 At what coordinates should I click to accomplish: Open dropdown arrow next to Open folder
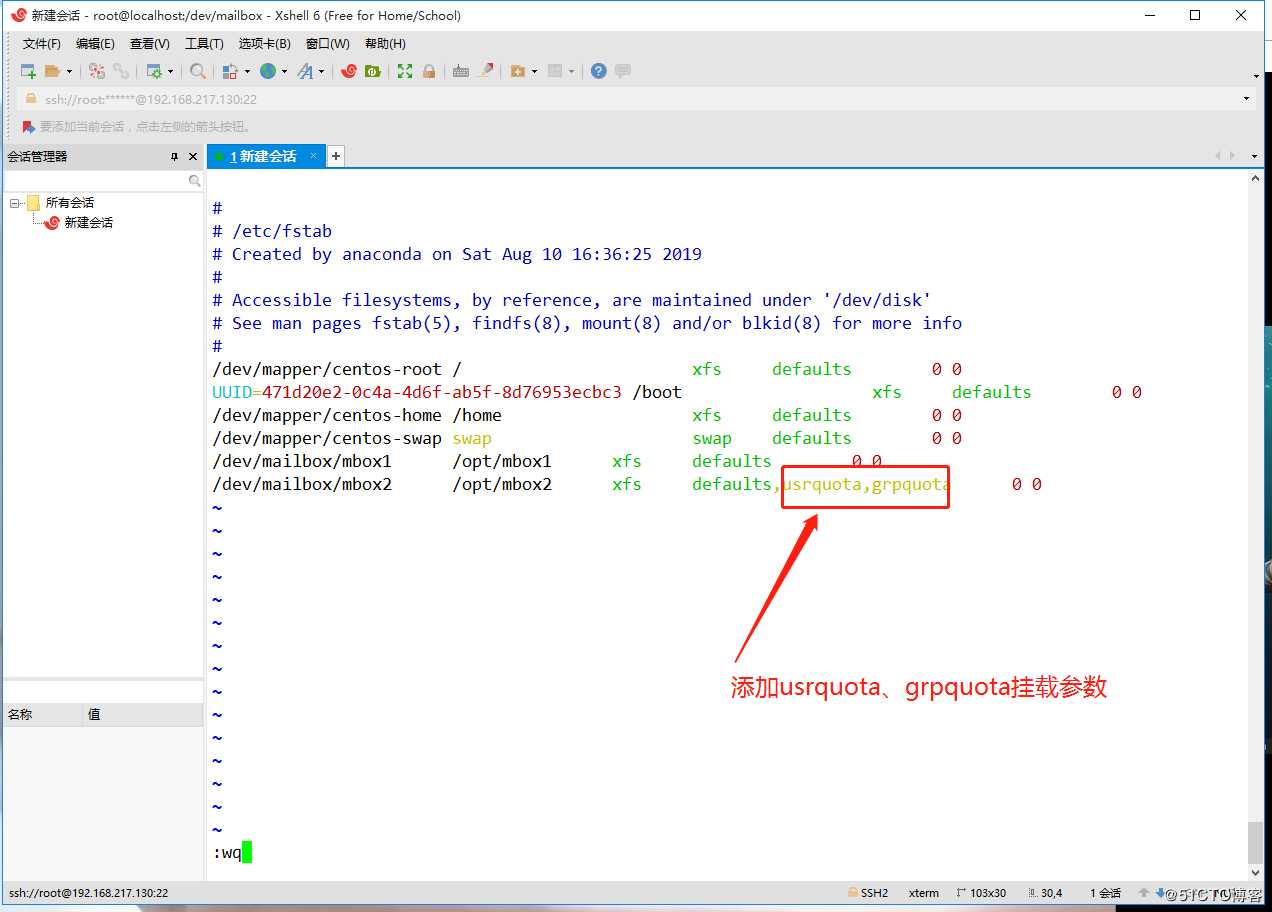click(69, 71)
